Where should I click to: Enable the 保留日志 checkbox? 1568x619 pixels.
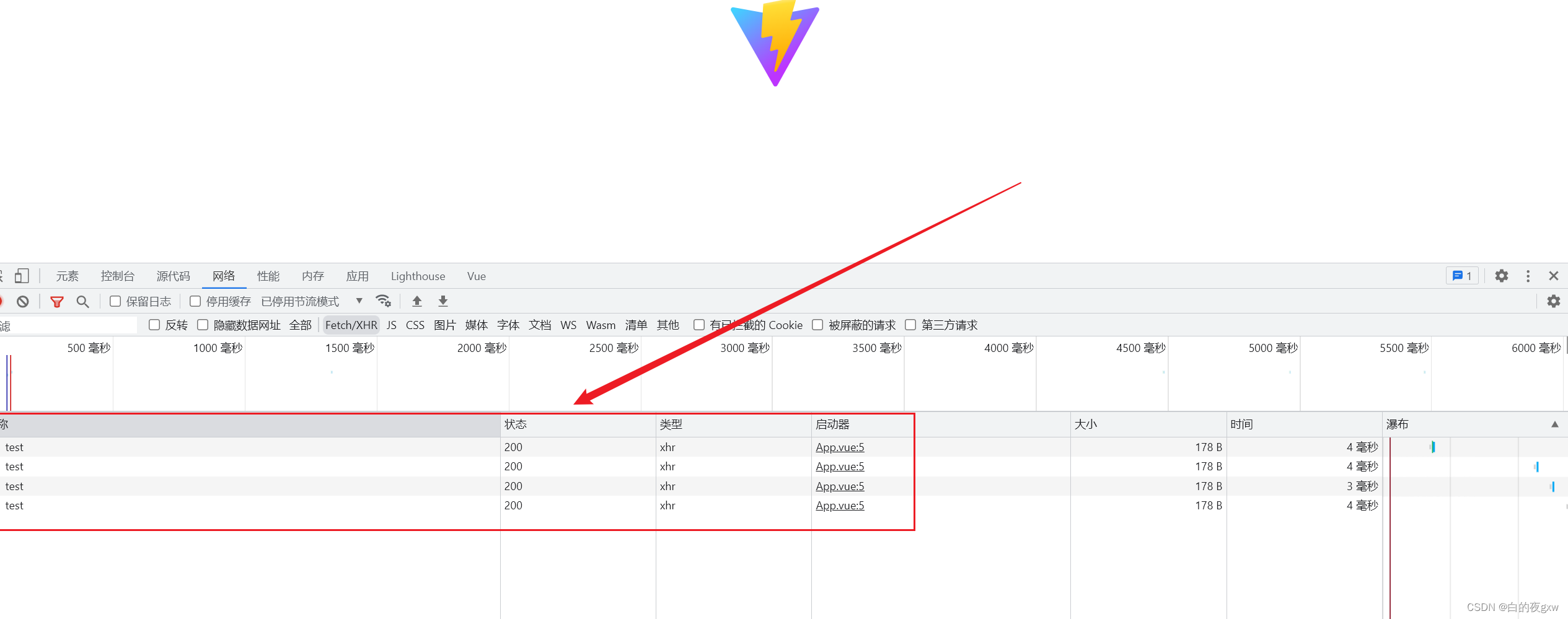coord(115,301)
